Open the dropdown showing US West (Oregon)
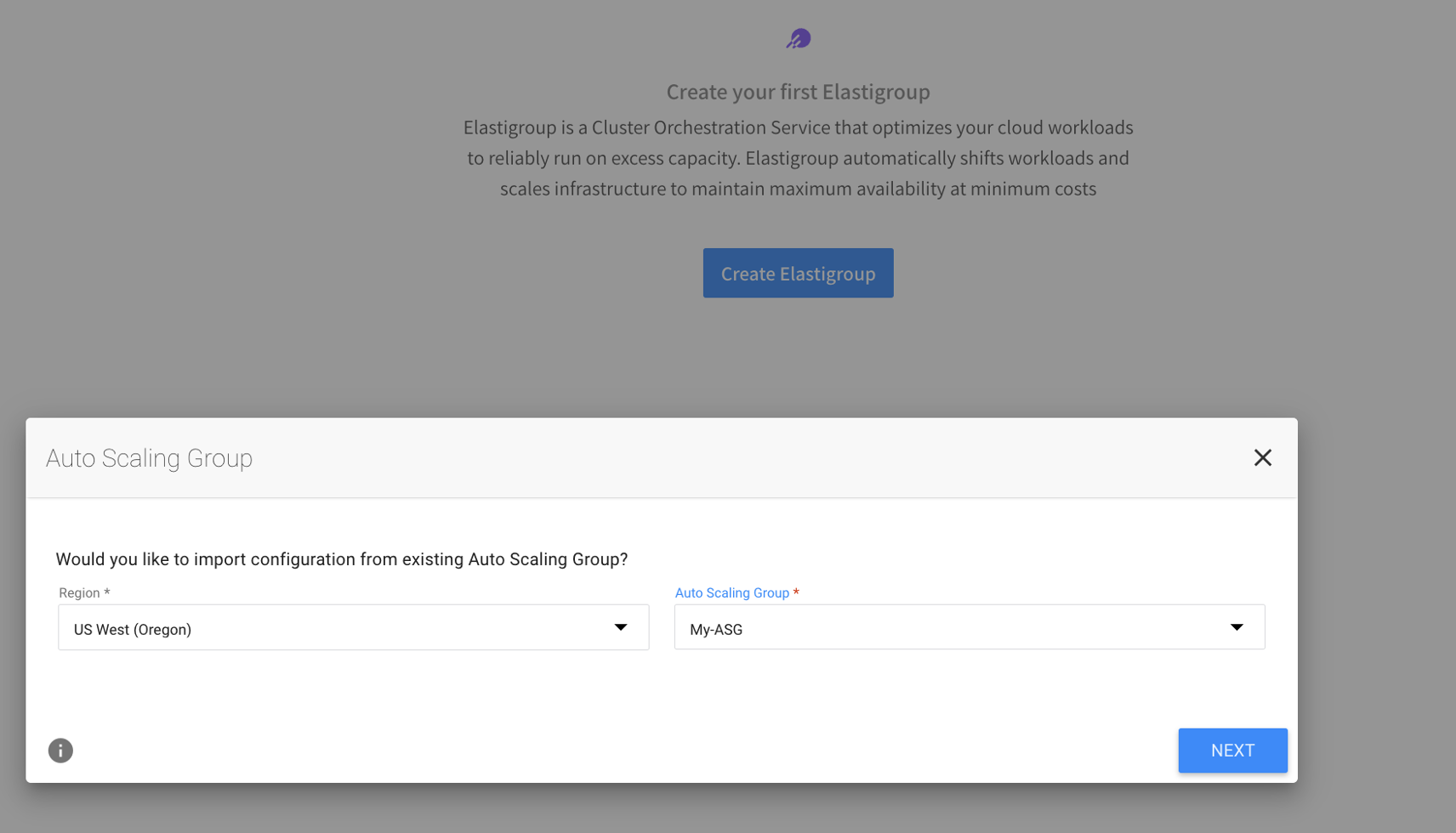Viewport: 1456px width, 833px height. coord(340,628)
